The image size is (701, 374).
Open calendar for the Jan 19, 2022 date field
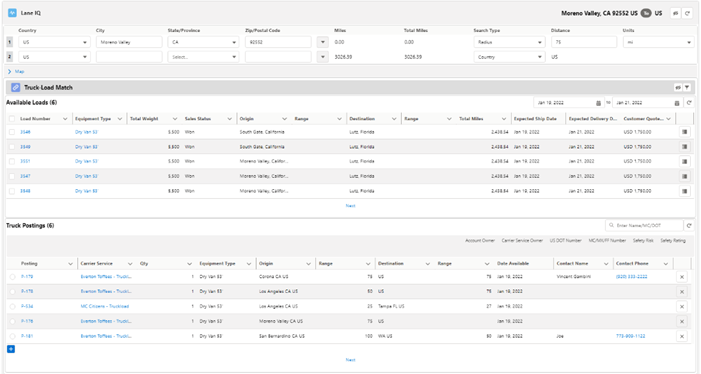(598, 103)
